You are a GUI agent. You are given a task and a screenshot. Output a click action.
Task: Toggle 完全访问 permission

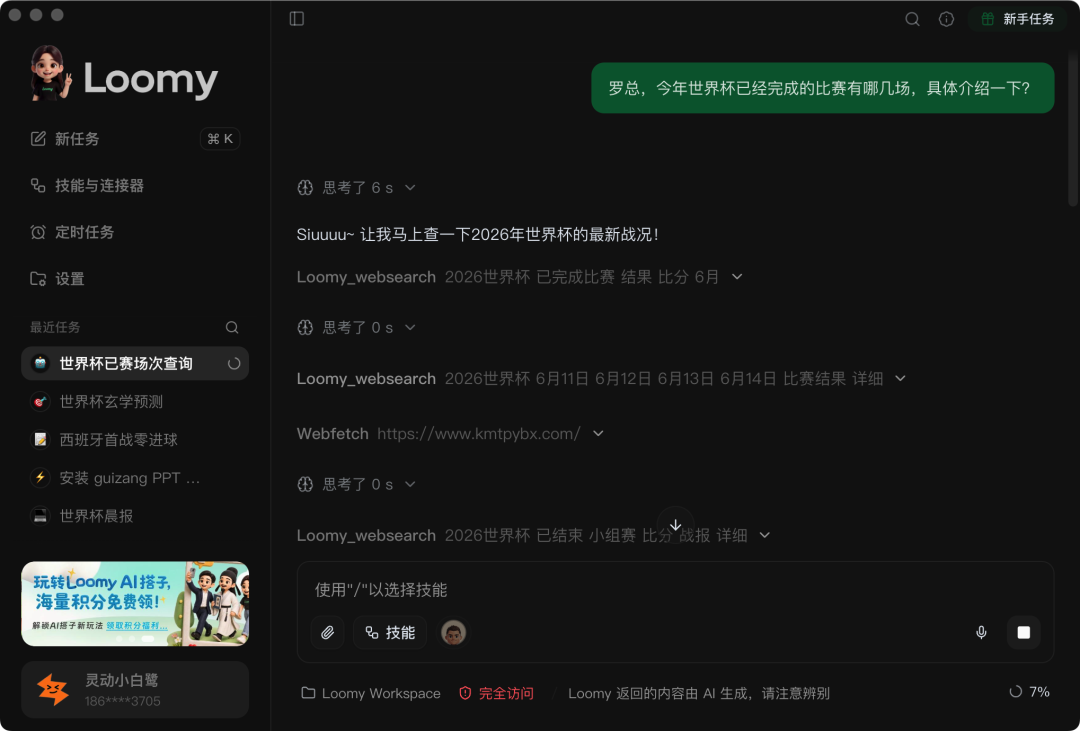(496, 693)
